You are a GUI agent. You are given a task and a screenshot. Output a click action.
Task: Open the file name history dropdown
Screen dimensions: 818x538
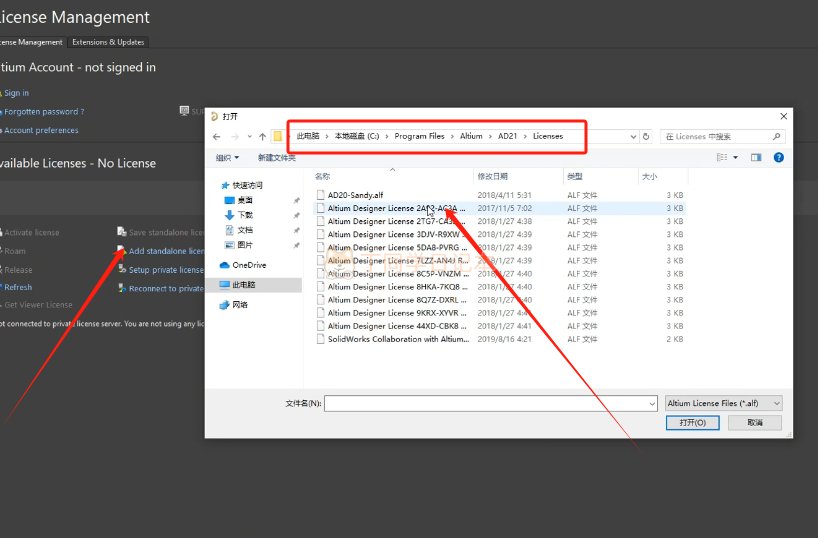651,403
